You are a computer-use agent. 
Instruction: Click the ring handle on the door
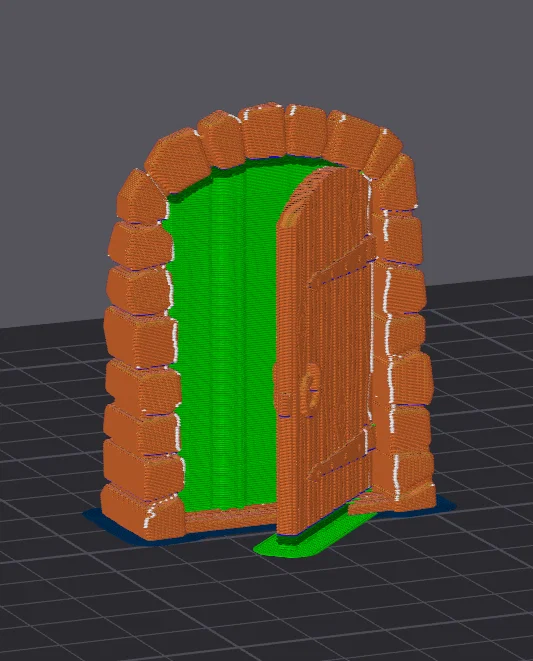click(x=311, y=387)
